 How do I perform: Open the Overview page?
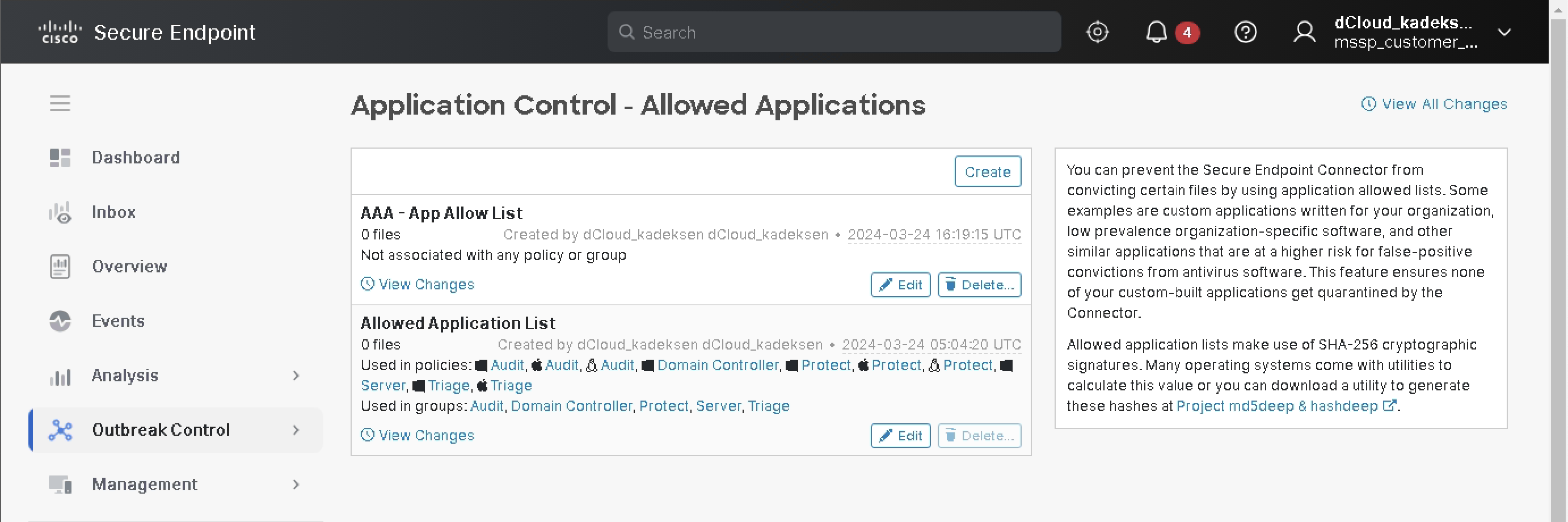[x=129, y=266]
